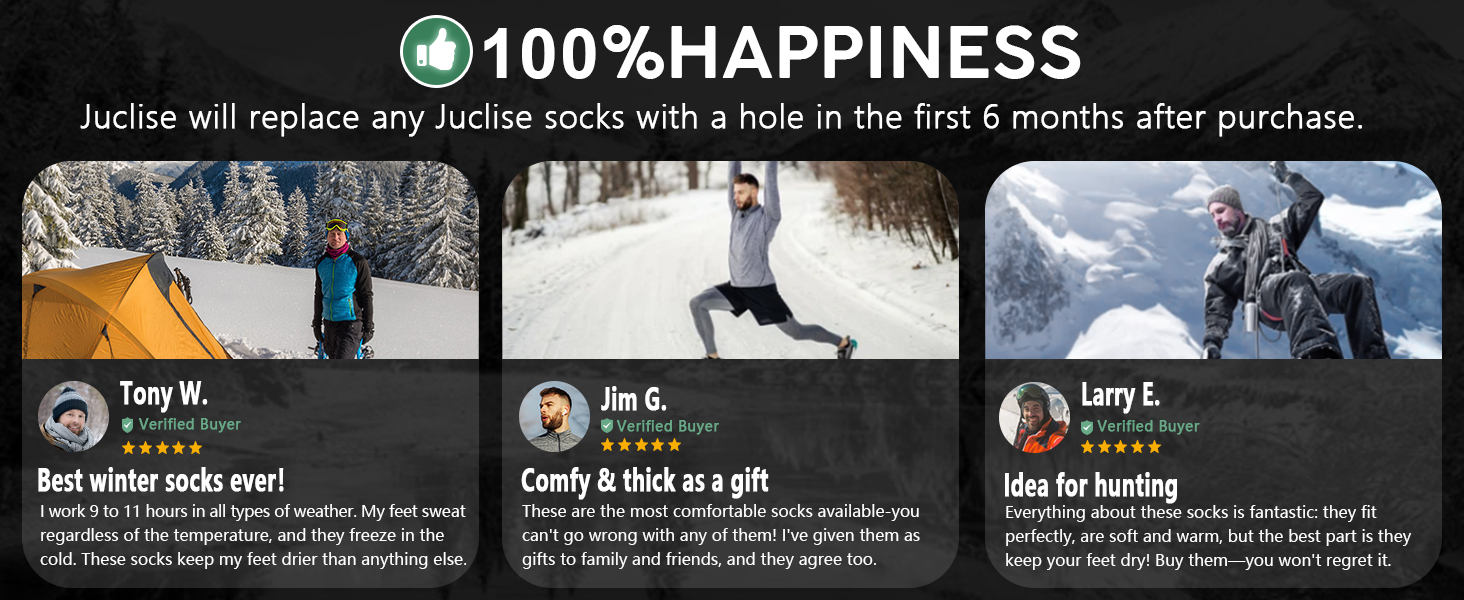Click the 'Best winter socks ever!' review title
The width and height of the screenshot is (1464, 600).
pos(161,481)
